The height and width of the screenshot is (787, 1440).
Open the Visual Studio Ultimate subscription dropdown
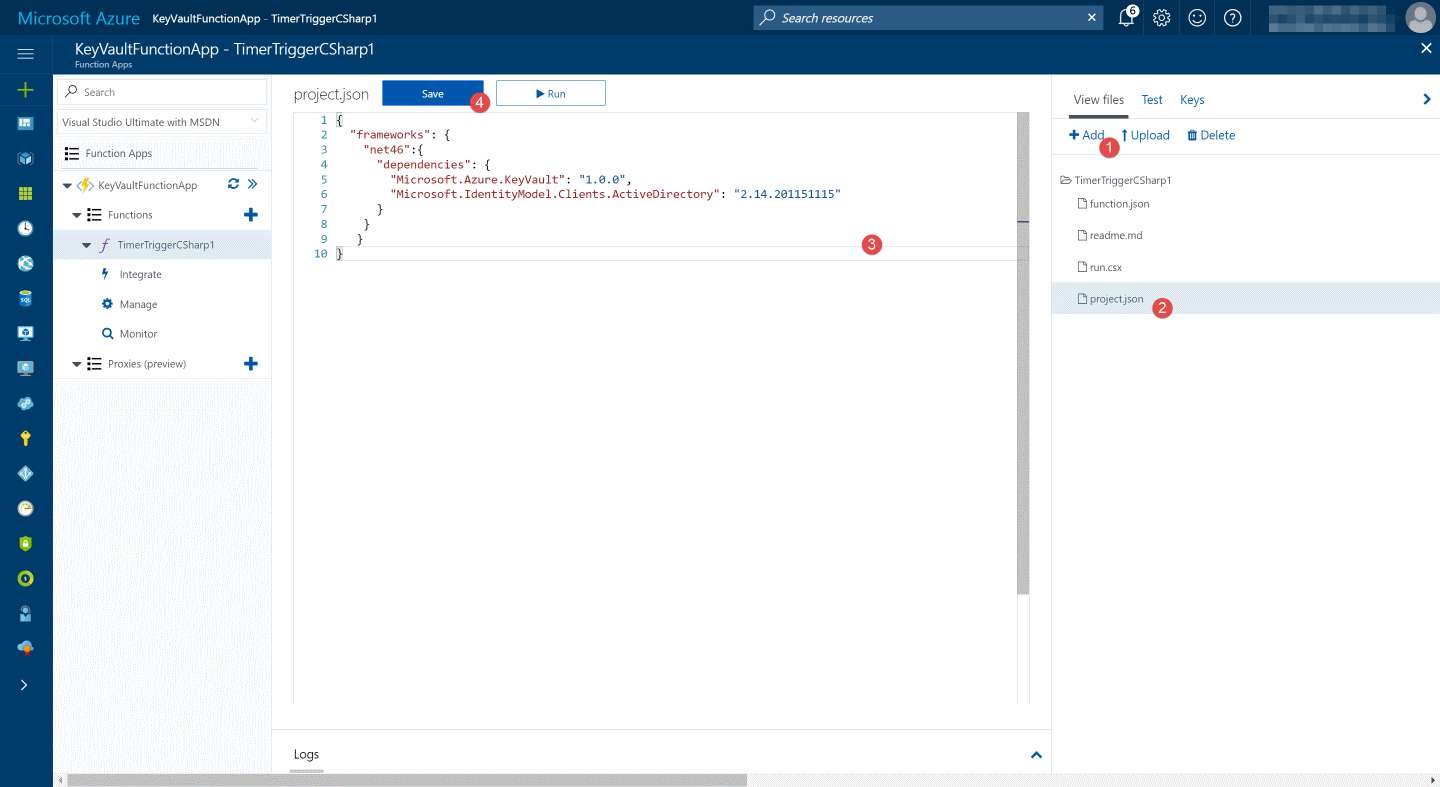coord(162,122)
